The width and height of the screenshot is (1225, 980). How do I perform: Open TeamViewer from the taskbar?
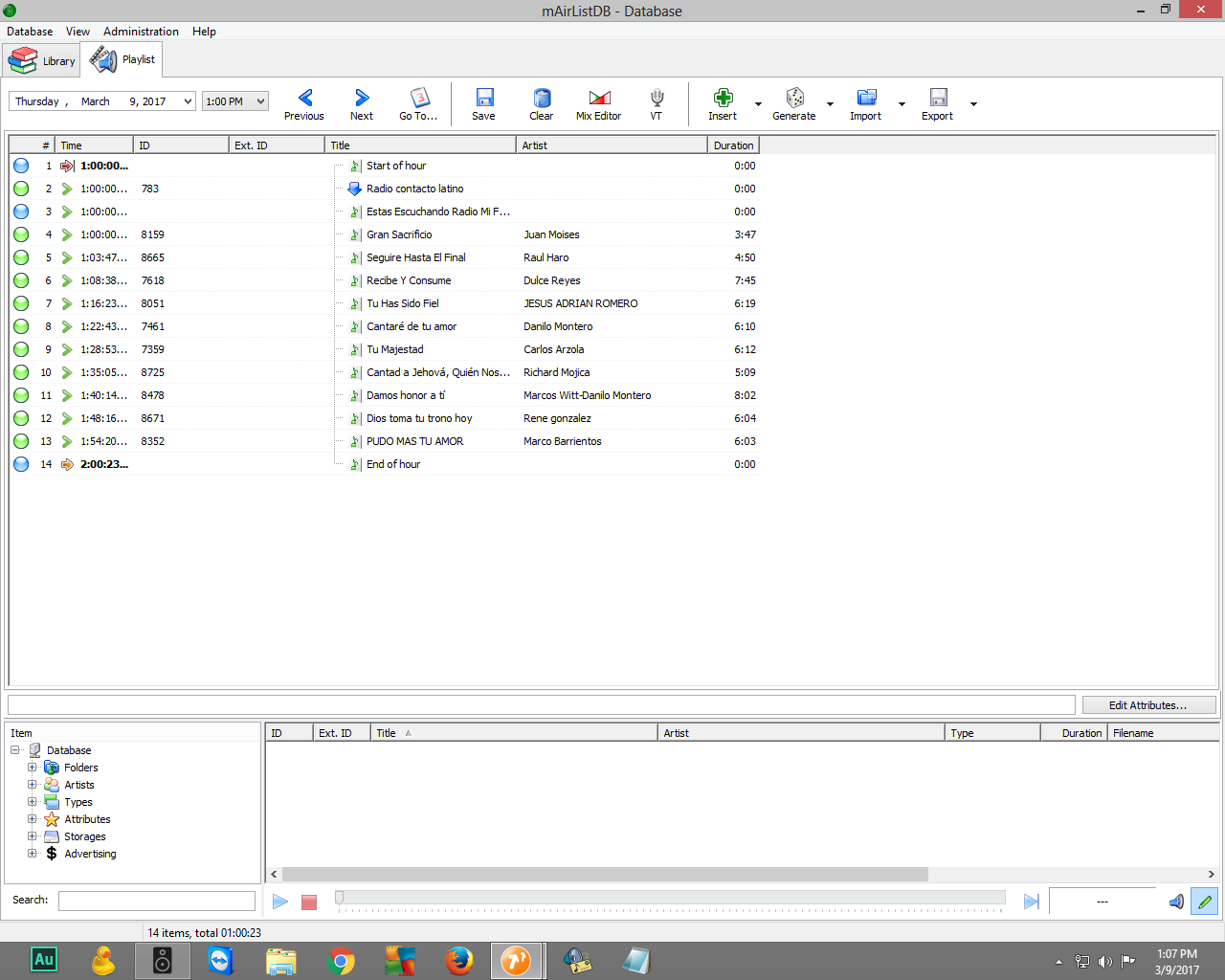[x=221, y=960]
